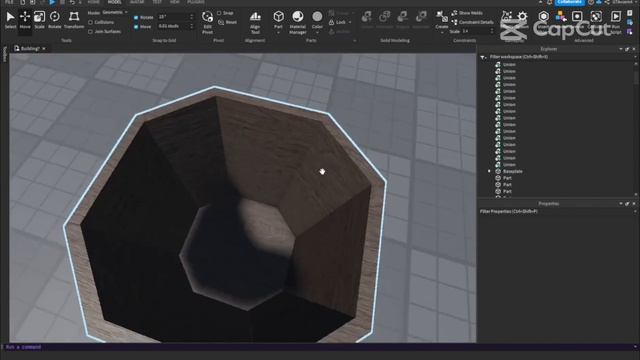
Task: Open the VIEW ribbon tab
Action: tap(175, 2)
